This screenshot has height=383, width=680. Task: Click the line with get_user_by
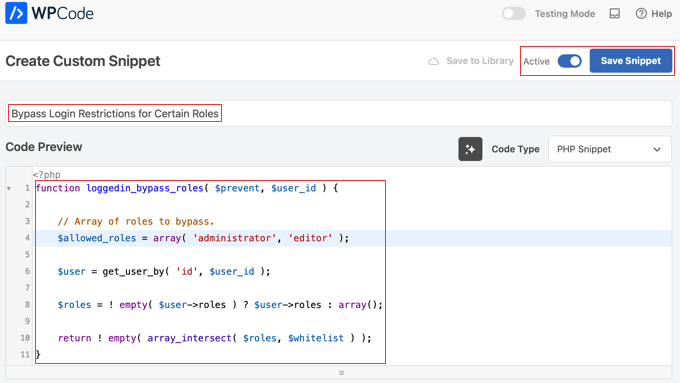pyautogui.click(x=164, y=272)
